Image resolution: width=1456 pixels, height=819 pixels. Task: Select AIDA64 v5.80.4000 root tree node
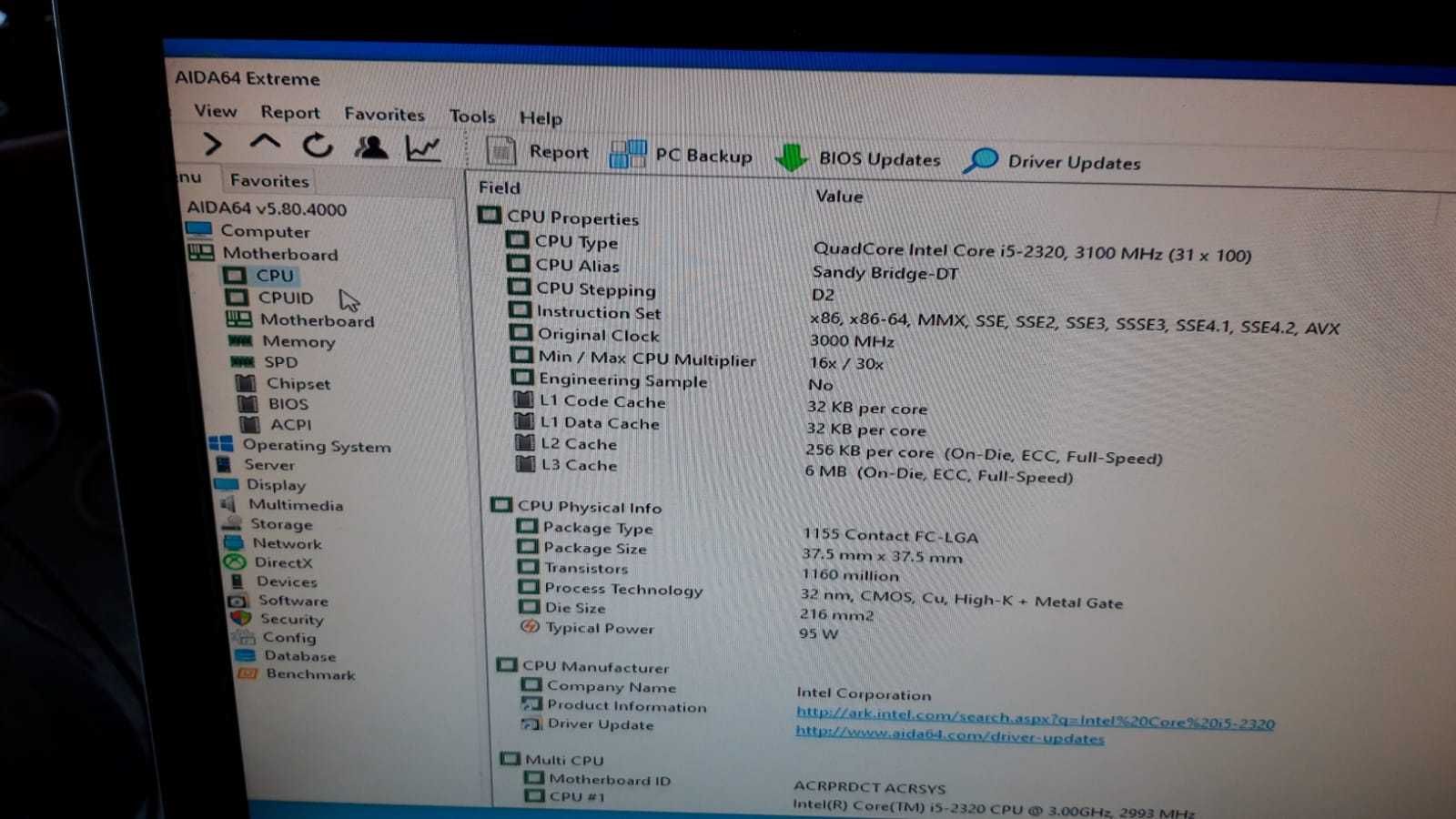pos(267,208)
